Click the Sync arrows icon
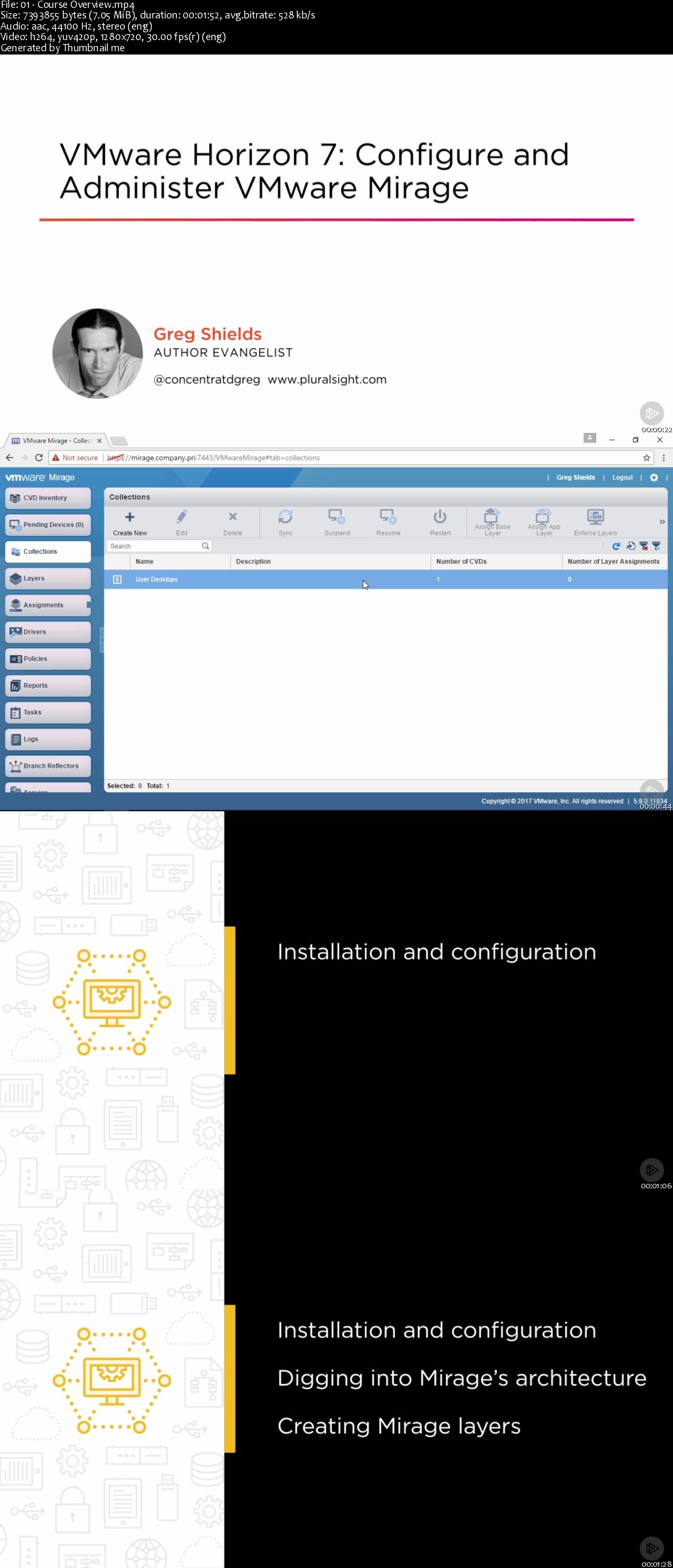 coord(285,517)
